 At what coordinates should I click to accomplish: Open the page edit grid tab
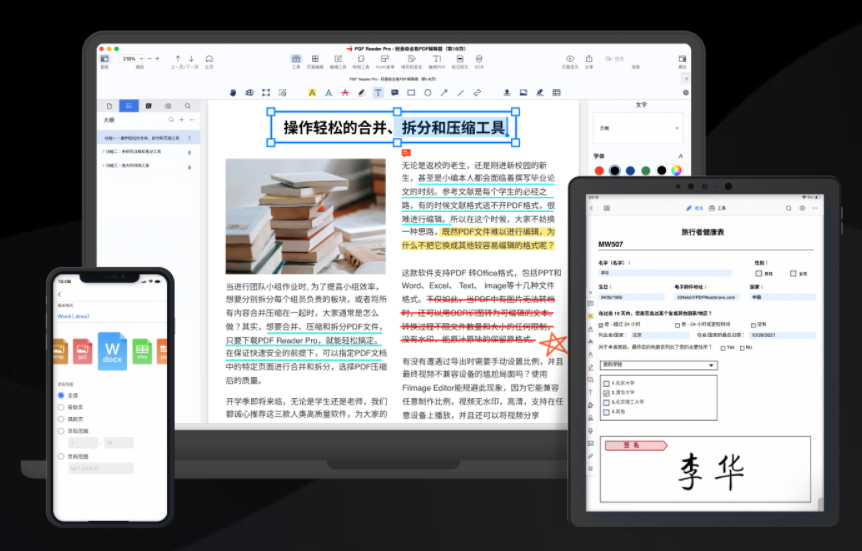(x=315, y=61)
